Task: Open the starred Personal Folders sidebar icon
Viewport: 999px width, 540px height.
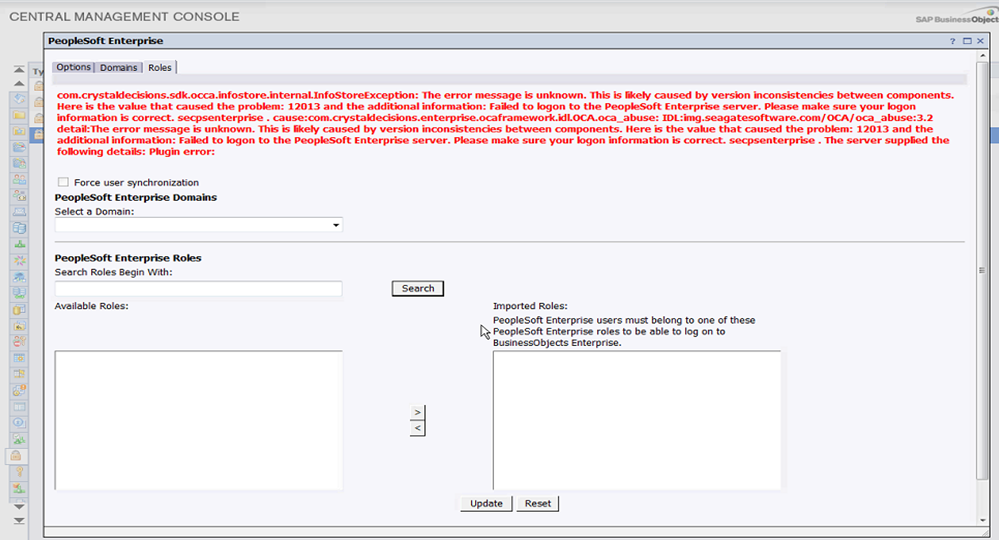Action: [x=19, y=131]
